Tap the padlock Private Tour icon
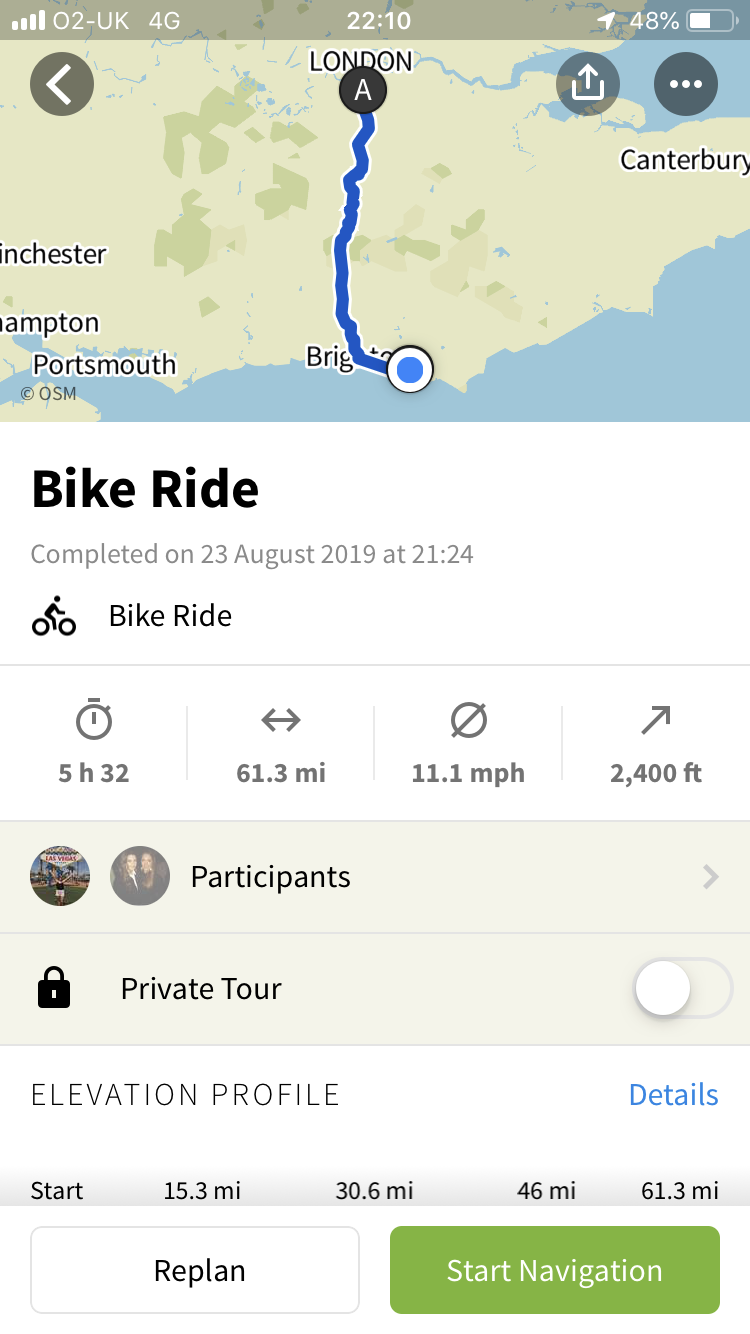This screenshot has width=750, height=1334. pos(54,988)
